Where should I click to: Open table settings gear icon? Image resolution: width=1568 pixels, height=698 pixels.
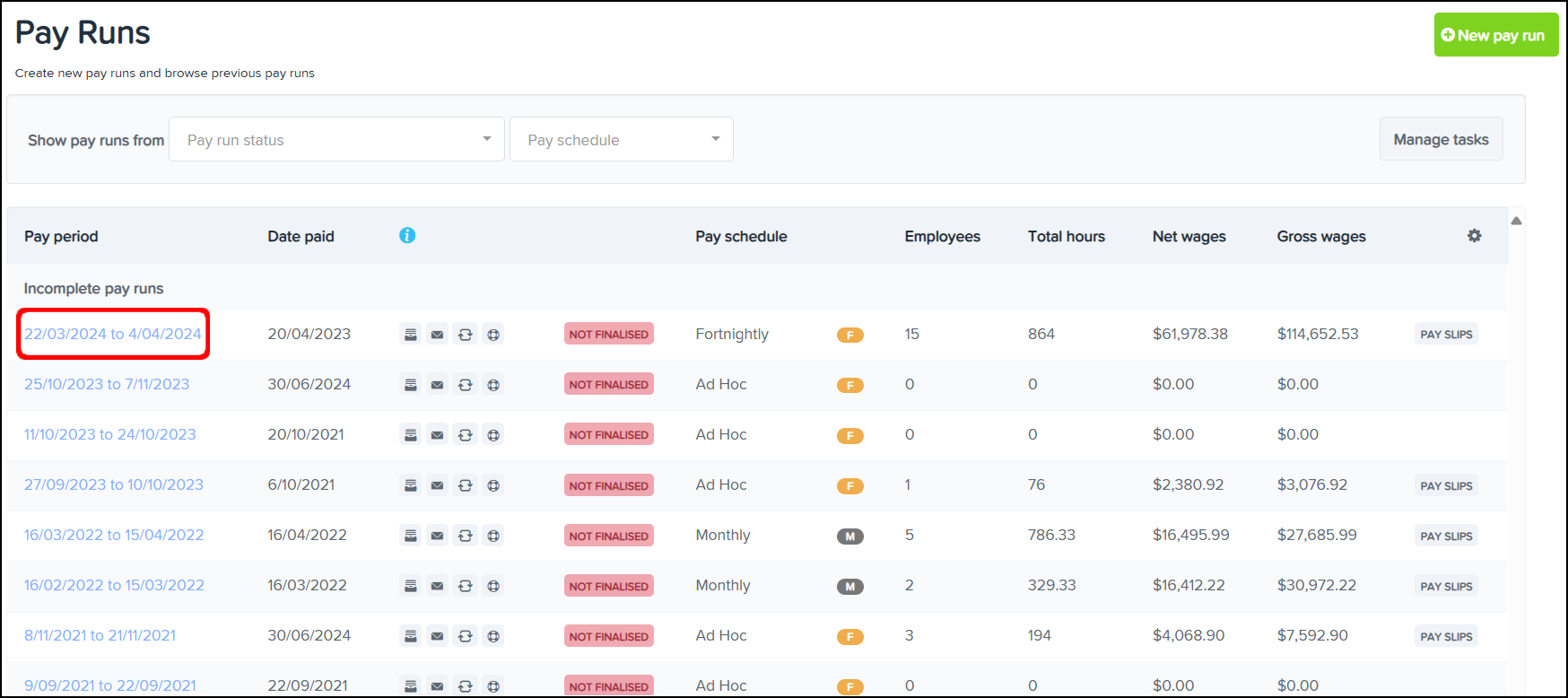tap(1474, 236)
